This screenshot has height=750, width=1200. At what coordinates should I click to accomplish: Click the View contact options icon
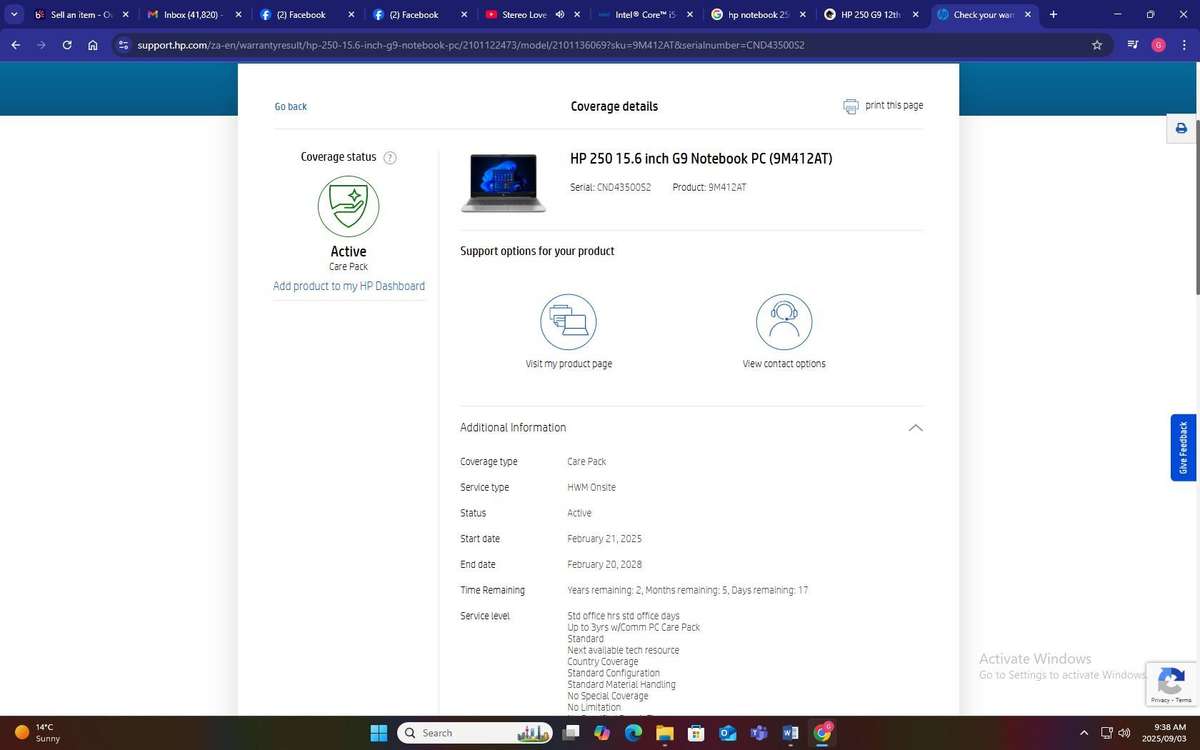(785, 320)
